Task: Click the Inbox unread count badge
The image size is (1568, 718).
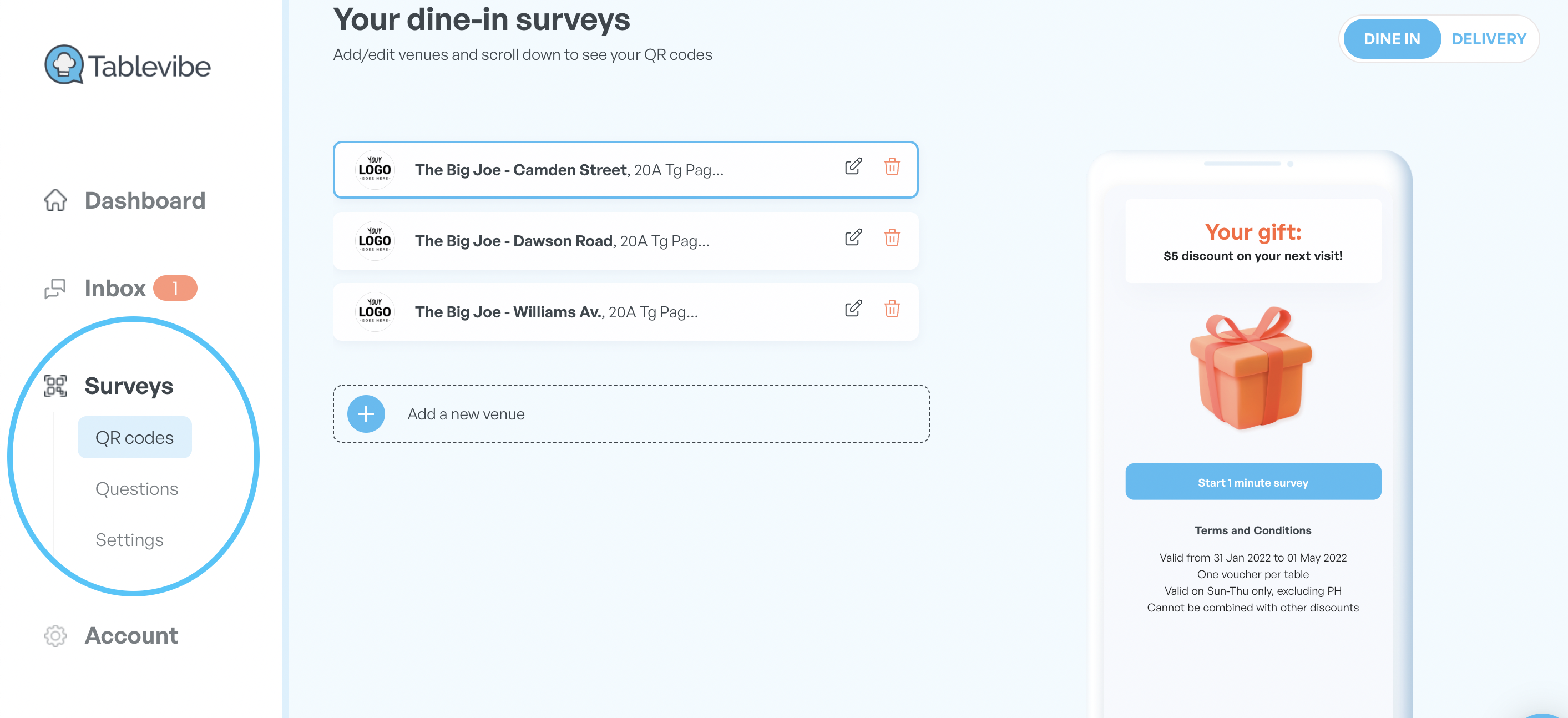Action: pos(175,288)
